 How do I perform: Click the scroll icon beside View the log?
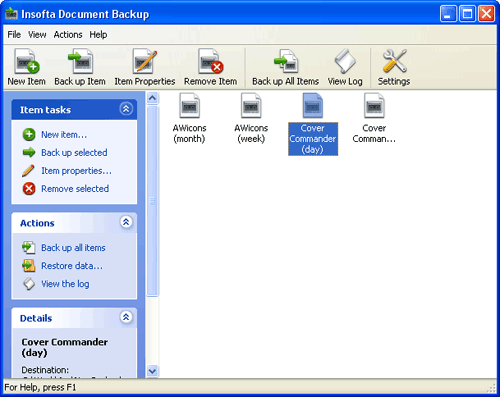pyautogui.click(x=29, y=284)
